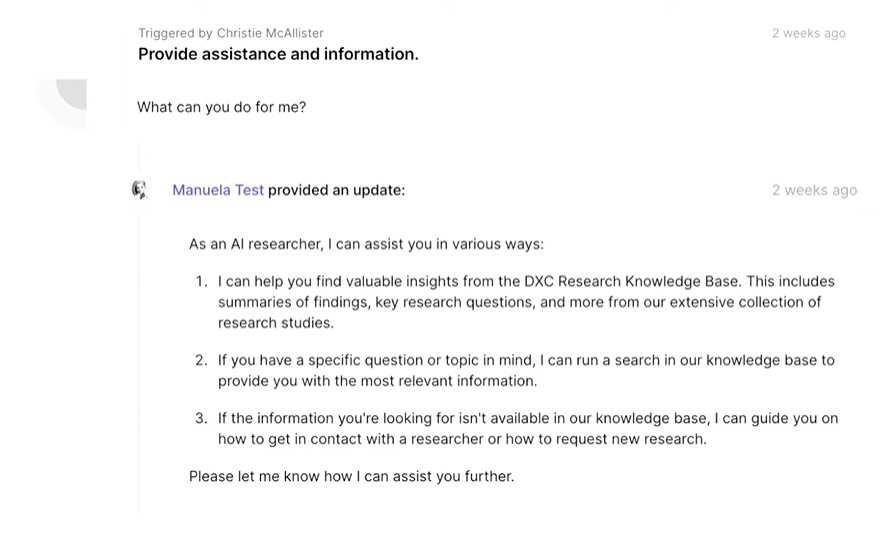The height and width of the screenshot is (552, 891).
Task: Click the "summaries of findings" text line
Action: click(519, 302)
